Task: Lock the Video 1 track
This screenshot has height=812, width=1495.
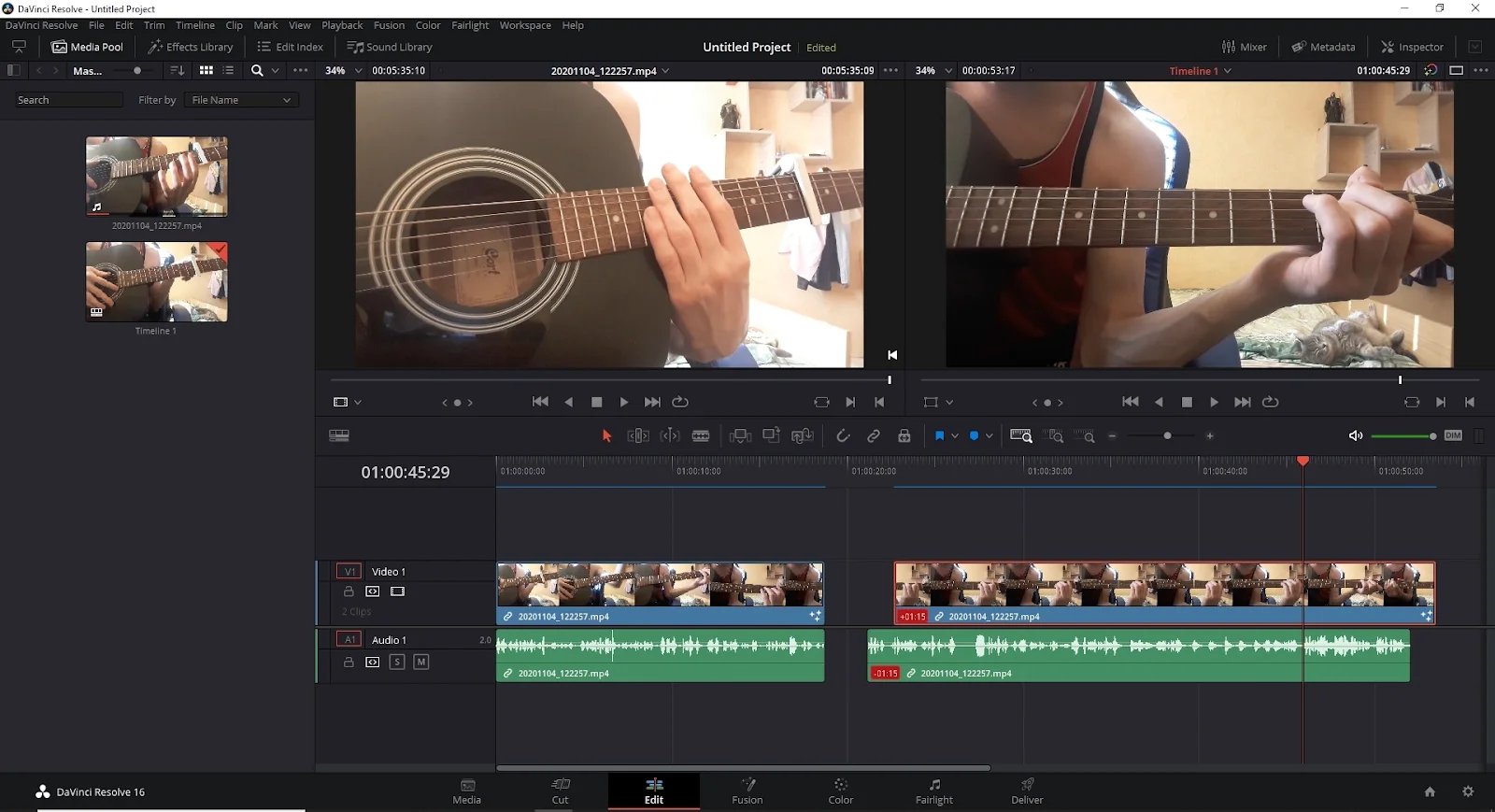Action: coord(349,591)
